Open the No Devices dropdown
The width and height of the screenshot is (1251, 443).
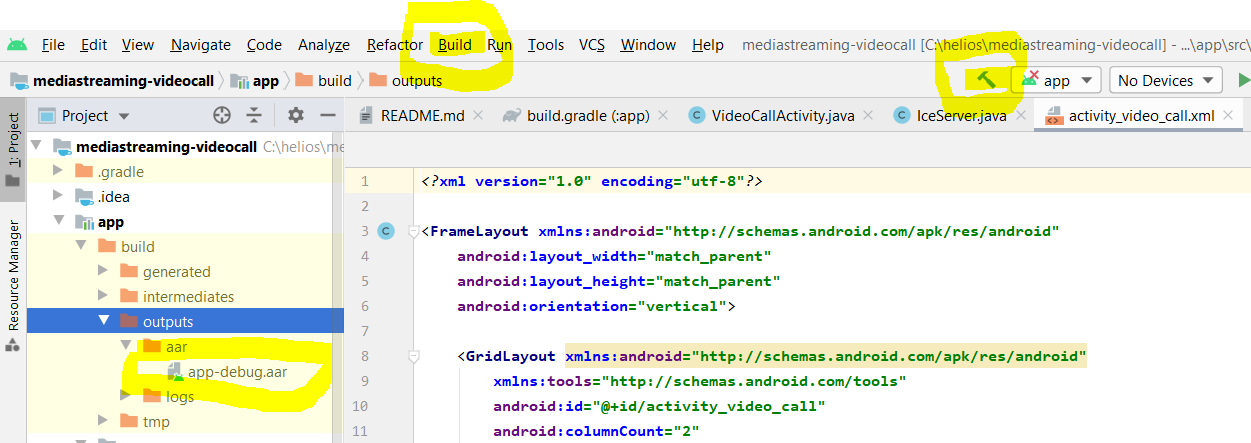1166,80
